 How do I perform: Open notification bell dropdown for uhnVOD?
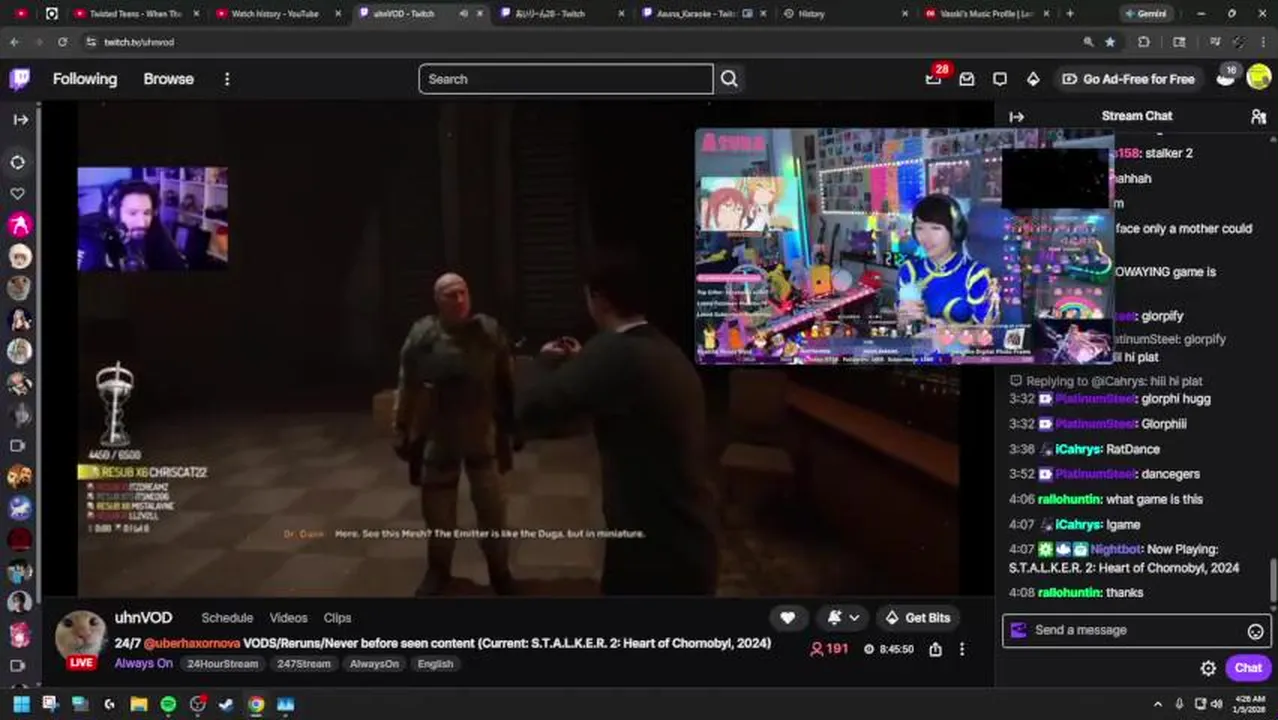842,618
